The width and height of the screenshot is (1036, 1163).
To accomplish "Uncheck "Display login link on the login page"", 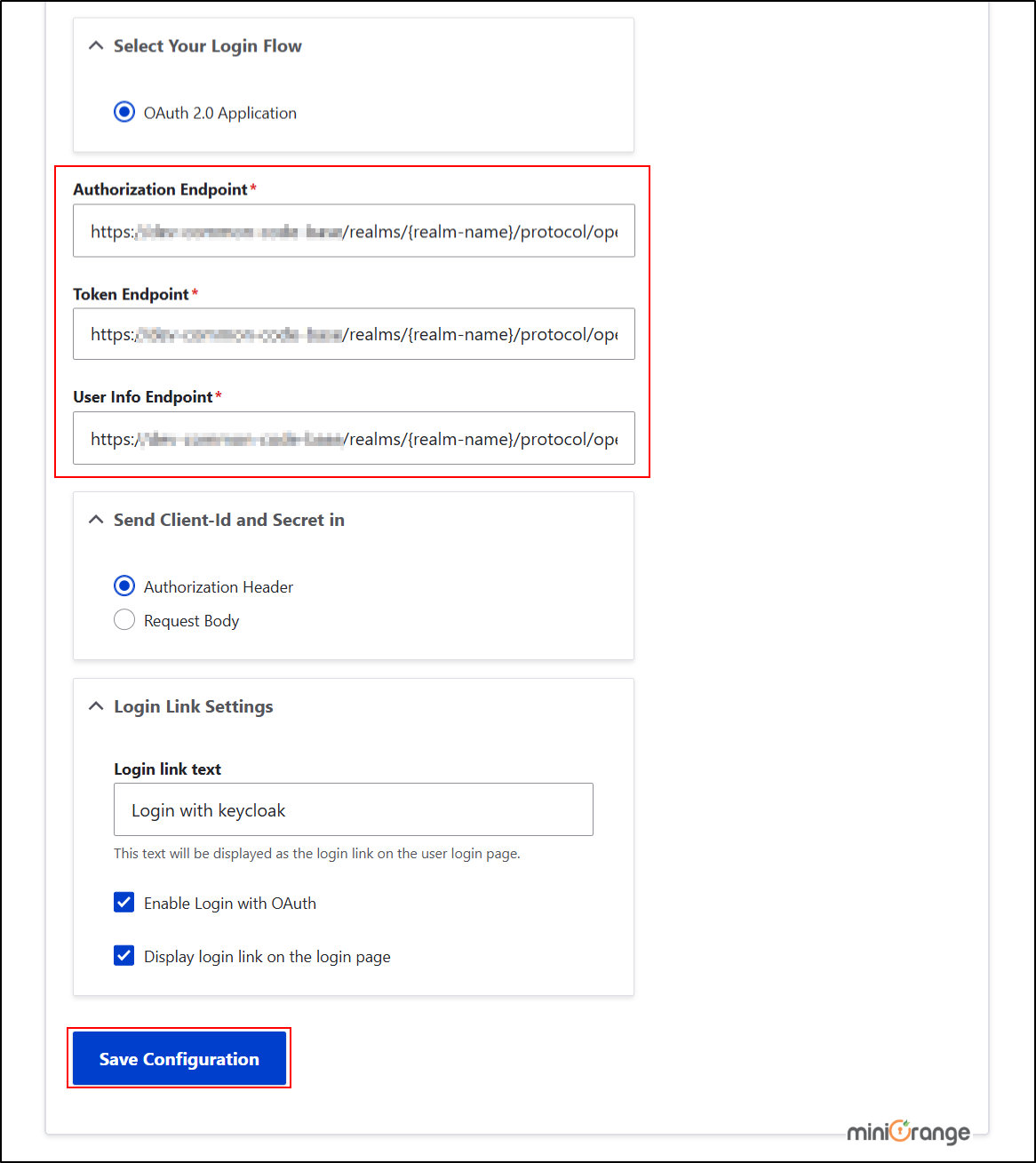I will (124, 955).
